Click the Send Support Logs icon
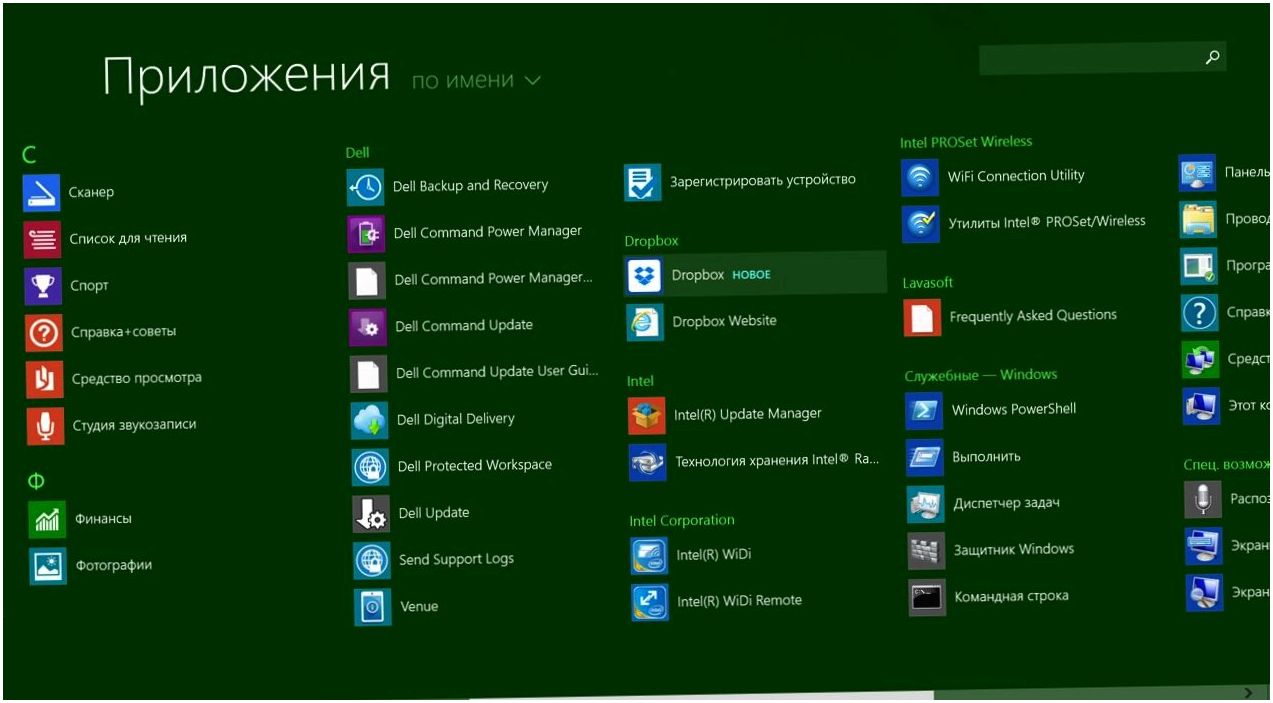The width and height of the screenshot is (1273, 703). coord(372,560)
